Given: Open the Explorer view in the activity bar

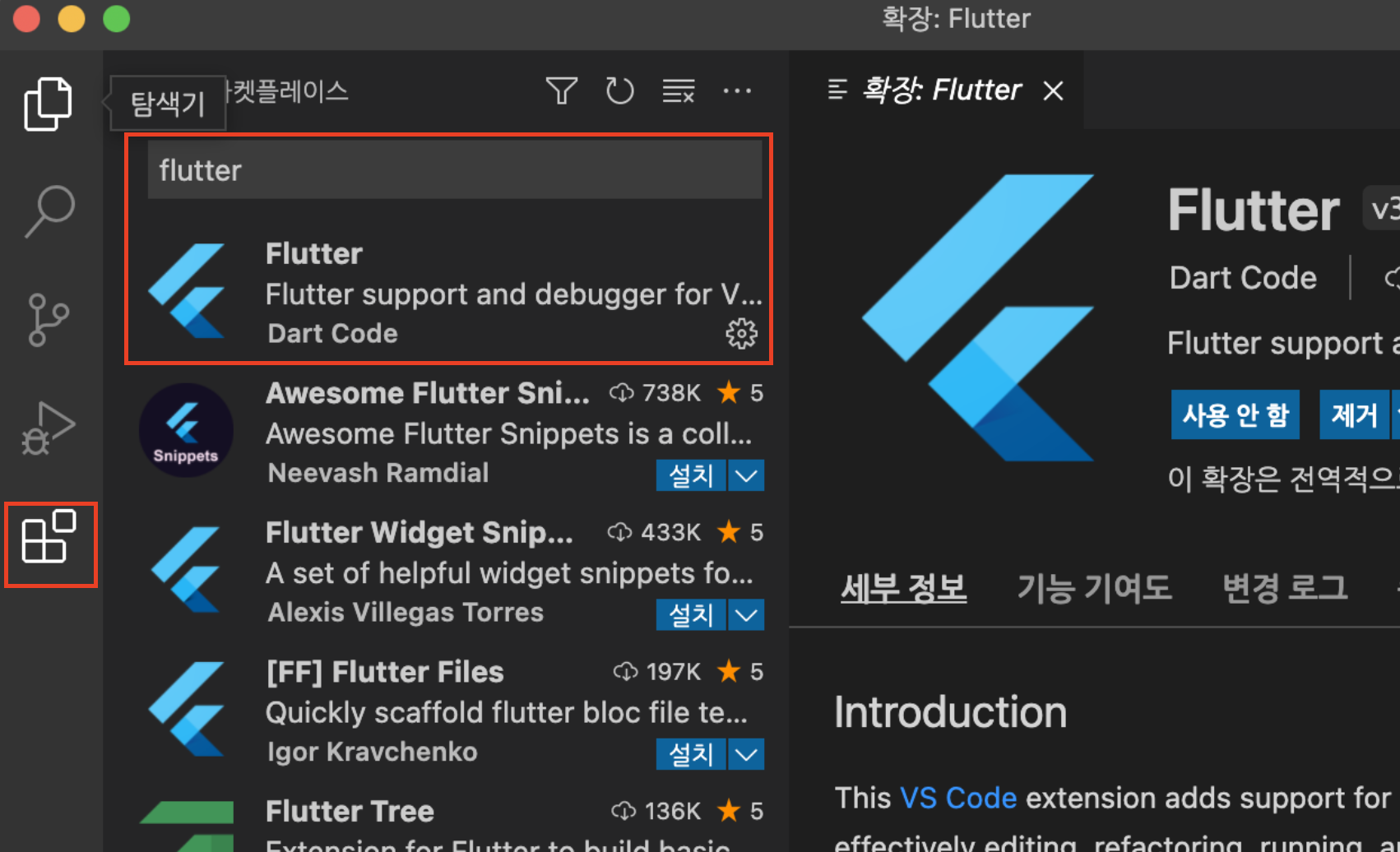Looking at the screenshot, I should [x=47, y=102].
